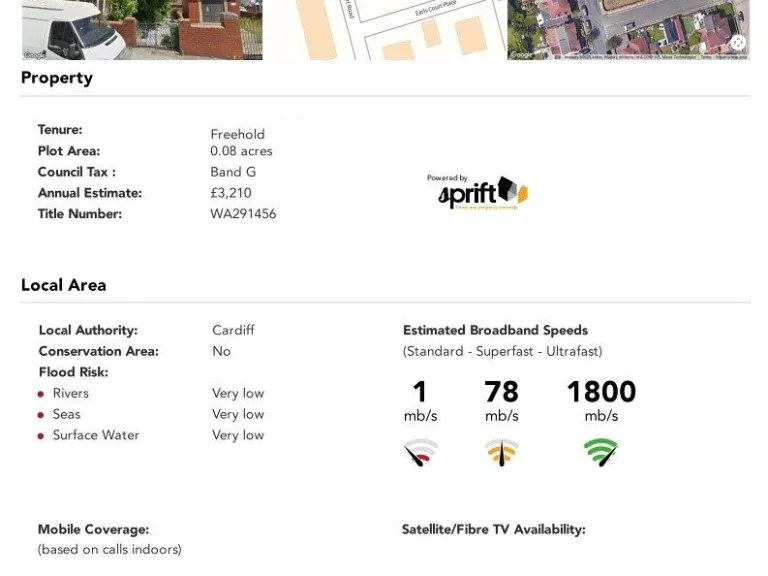Image resolution: width=768 pixels, height=576 pixels.
Task: Click the Cardiff local authority value
Action: [233, 330]
